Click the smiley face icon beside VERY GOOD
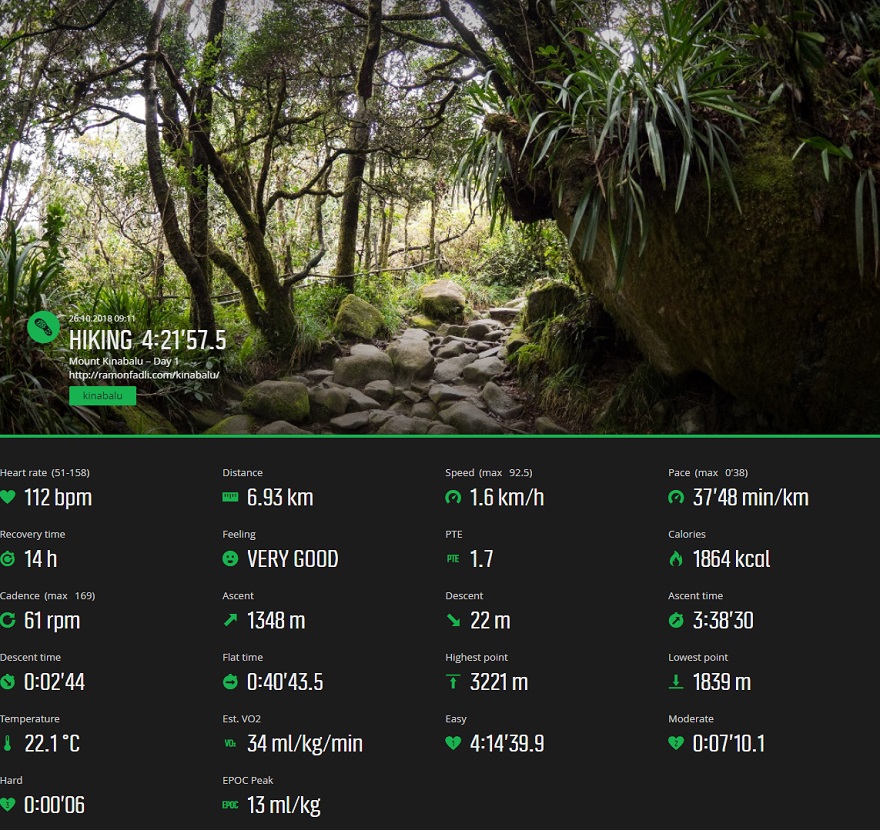The width and height of the screenshot is (880, 830). [x=230, y=558]
